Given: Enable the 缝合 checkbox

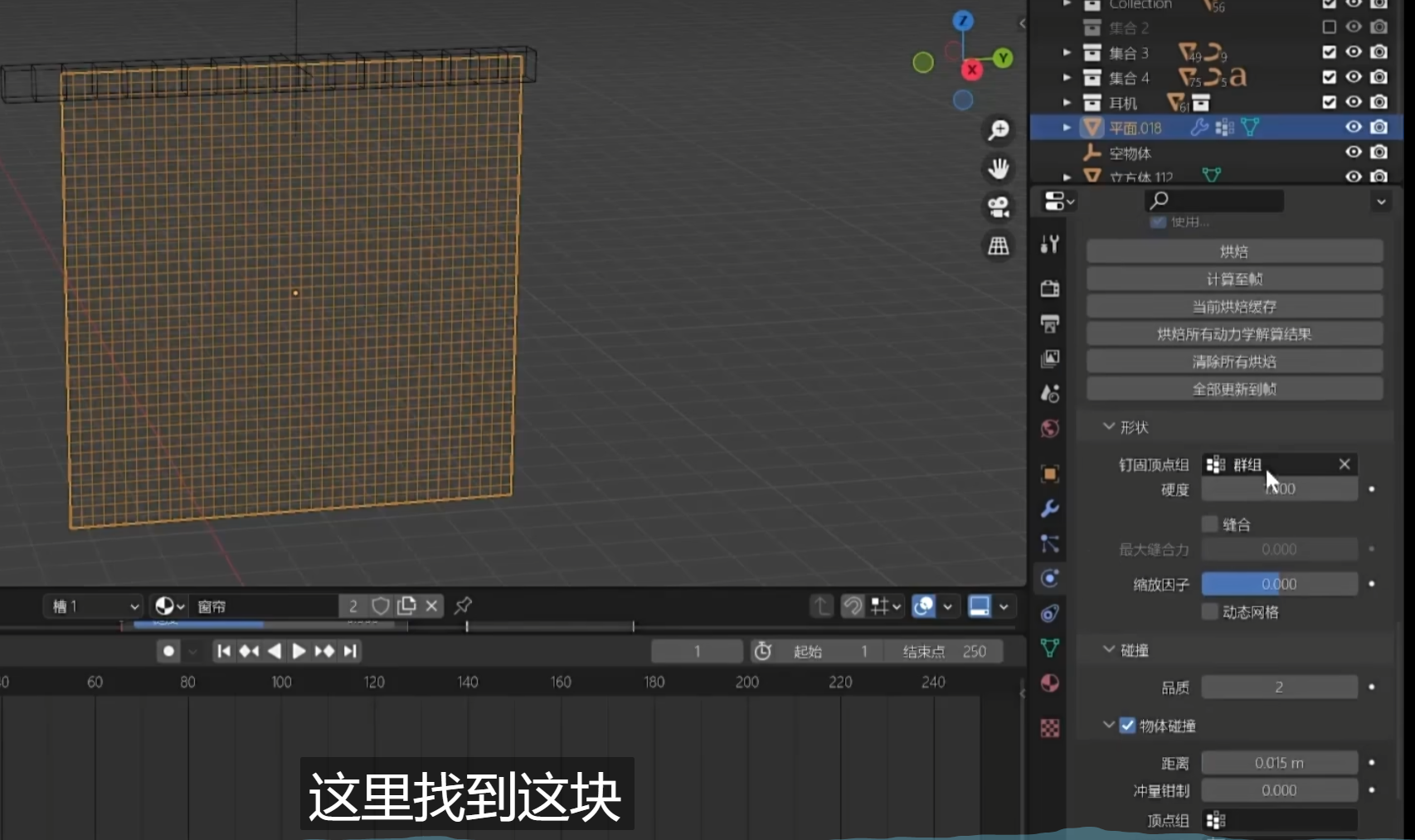Looking at the screenshot, I should (1210, 524).
